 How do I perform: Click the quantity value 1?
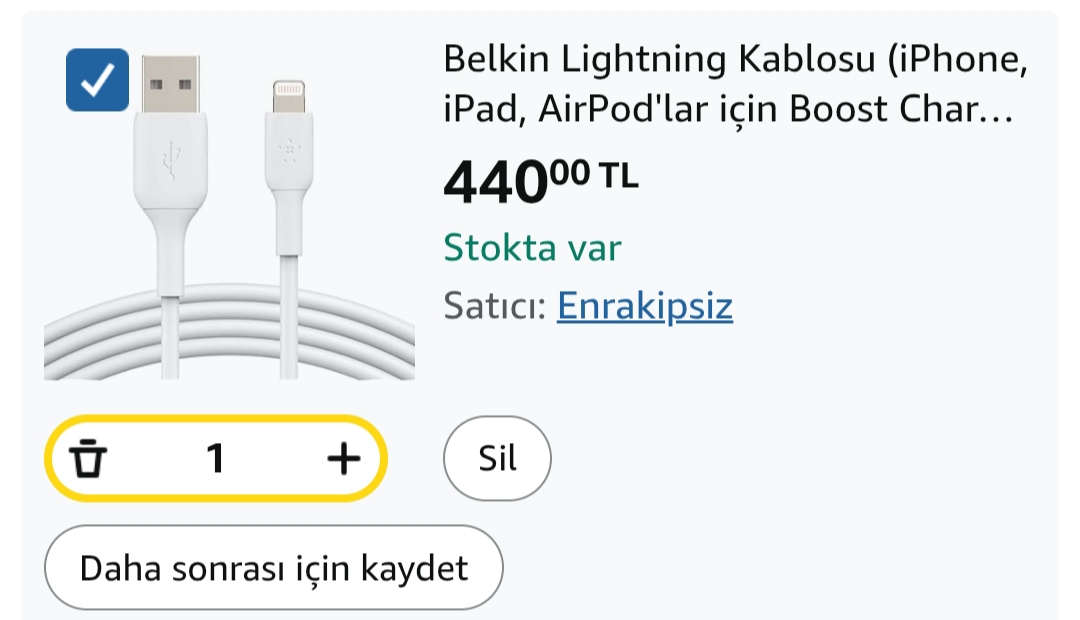(x=216, y=458)
